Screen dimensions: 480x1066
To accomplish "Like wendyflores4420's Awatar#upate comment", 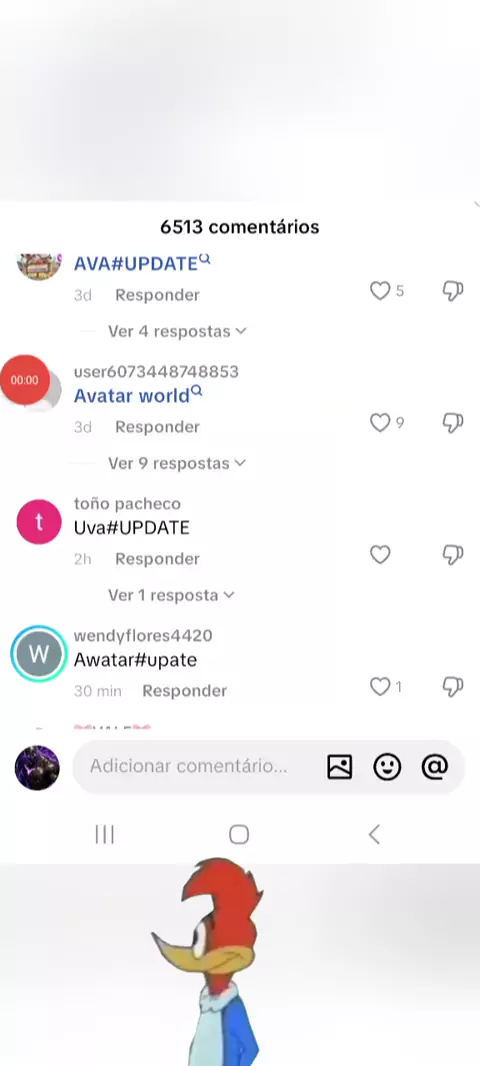I will click(x=380, y=687).
